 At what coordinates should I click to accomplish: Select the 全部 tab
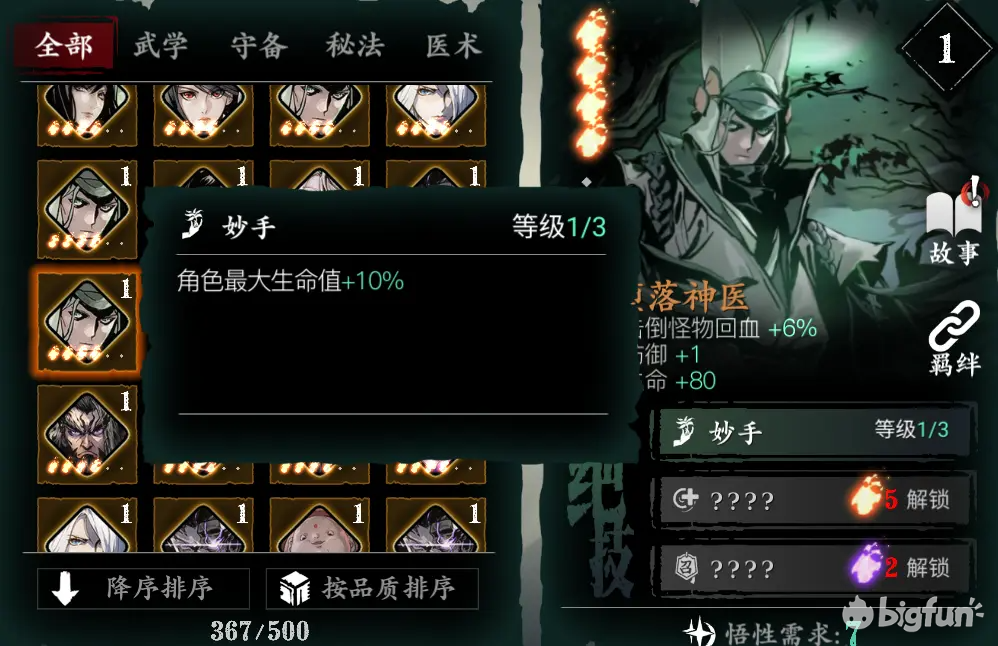point(64,45)
